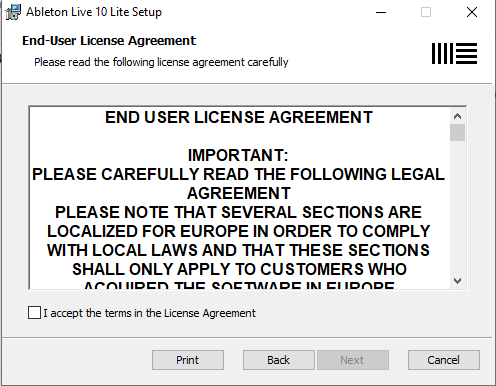Cancel the Ableton Live setup
Image resolution: width=496 pixels, height=386 pixels.
pos(444,360)
